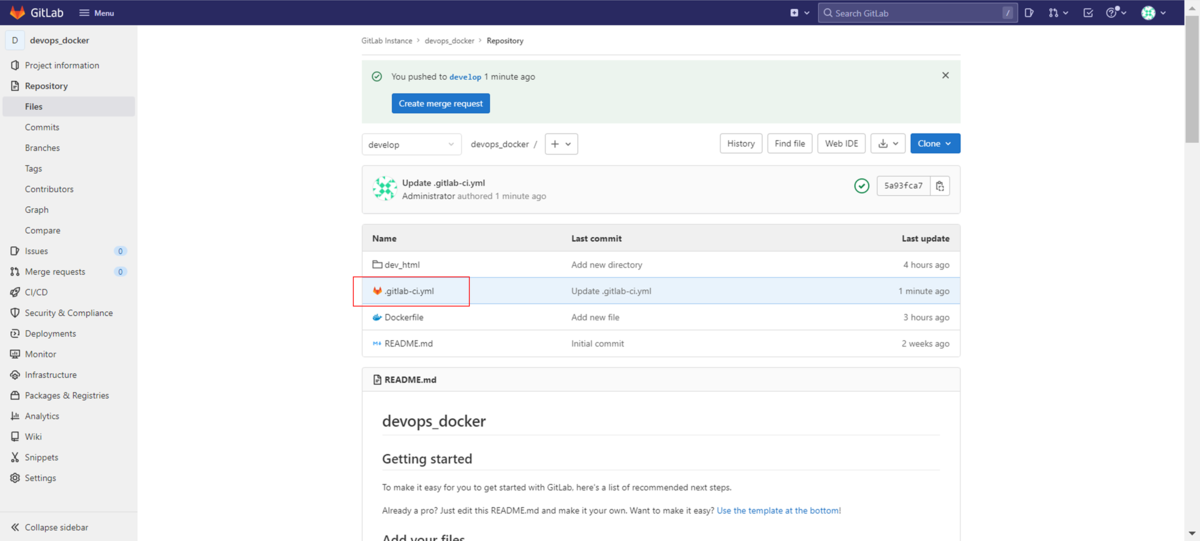This screenshot has height=541, width=1200.
Task: Open the issues icon in top navigation
Action: 1029,13
